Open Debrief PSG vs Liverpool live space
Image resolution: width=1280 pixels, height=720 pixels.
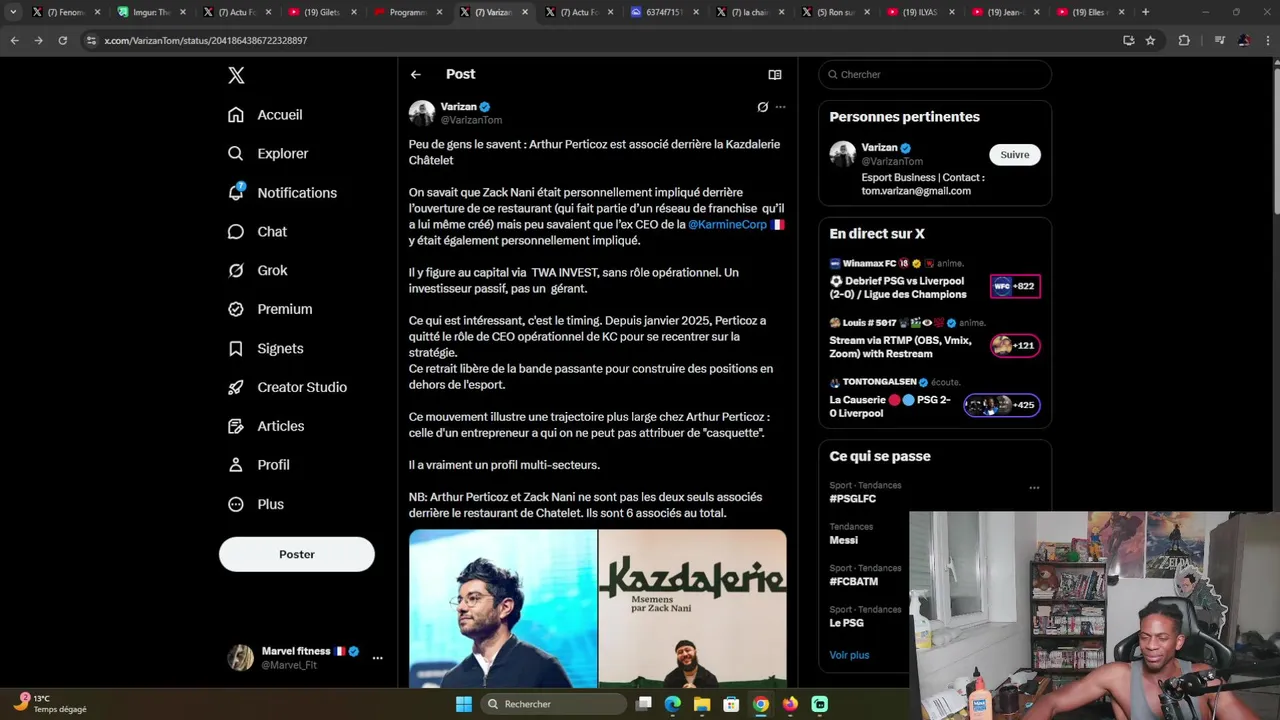click(x=935, y=280)
